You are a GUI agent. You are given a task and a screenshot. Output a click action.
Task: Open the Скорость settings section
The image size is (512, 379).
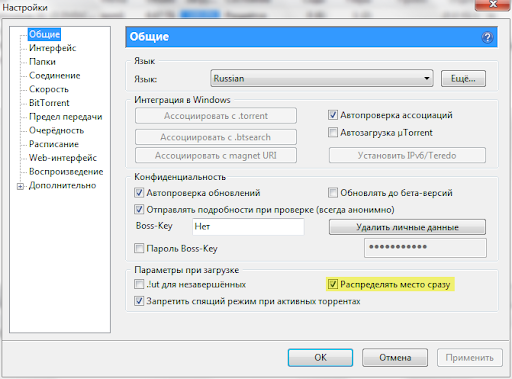pyautogui.click(x=49, y=89)
